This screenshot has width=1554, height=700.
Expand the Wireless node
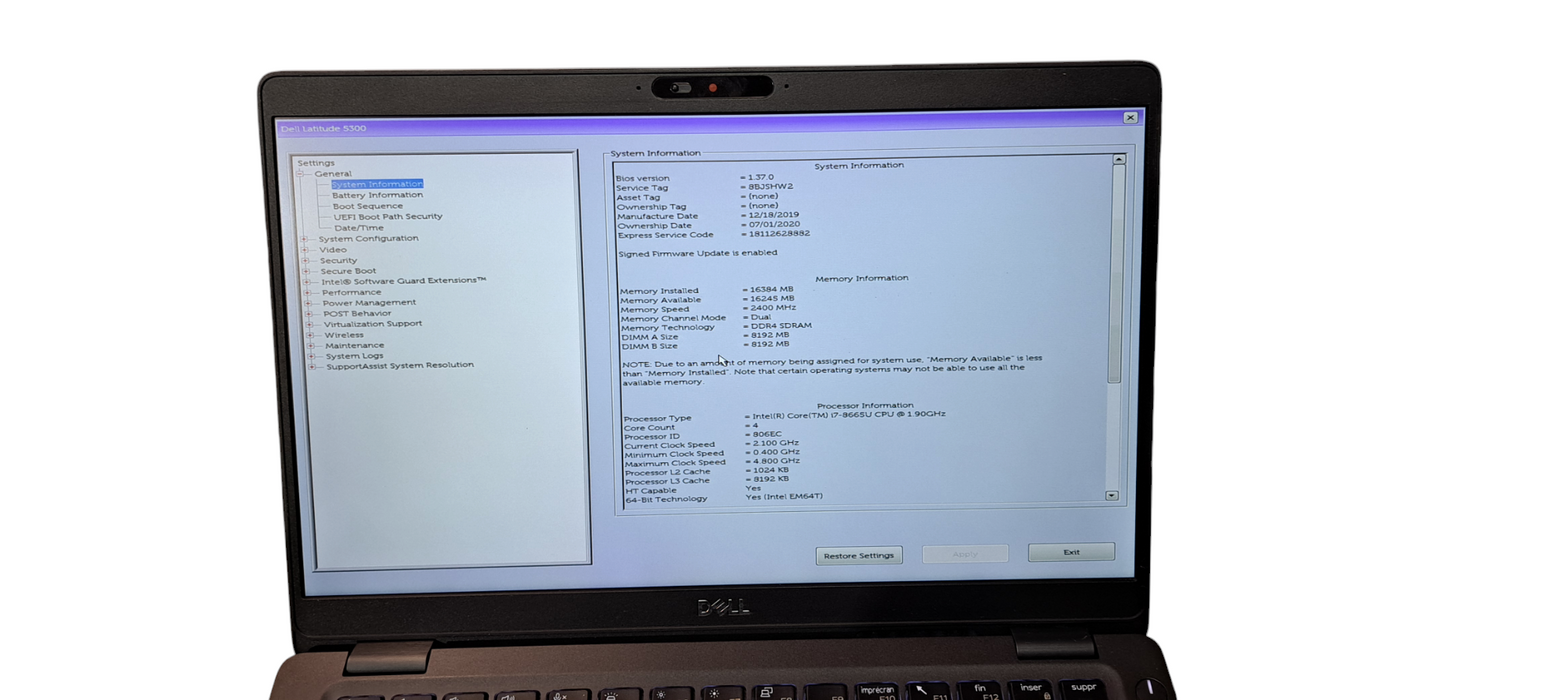click(x=311, y=335)
